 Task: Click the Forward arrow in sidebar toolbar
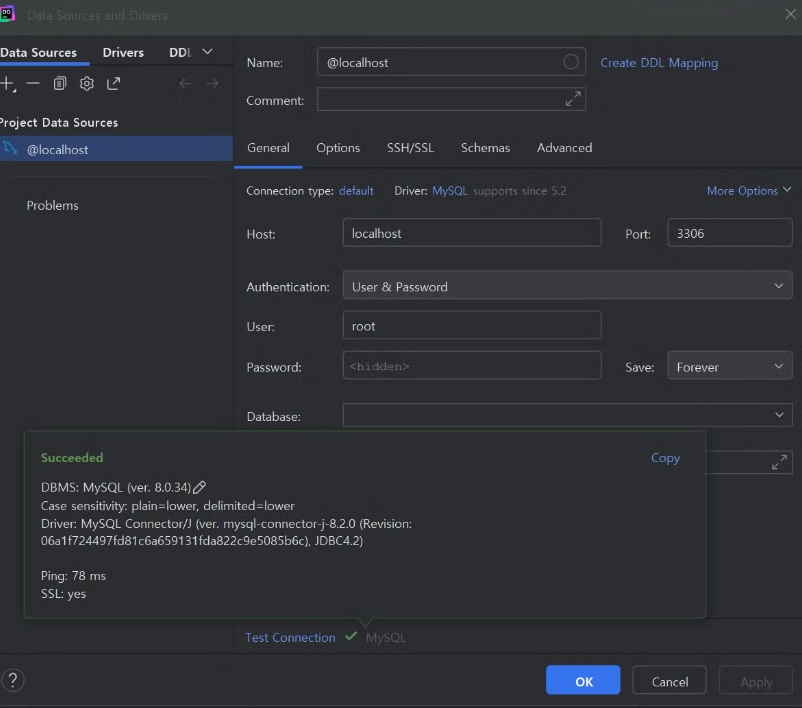(x=212, y=83)
